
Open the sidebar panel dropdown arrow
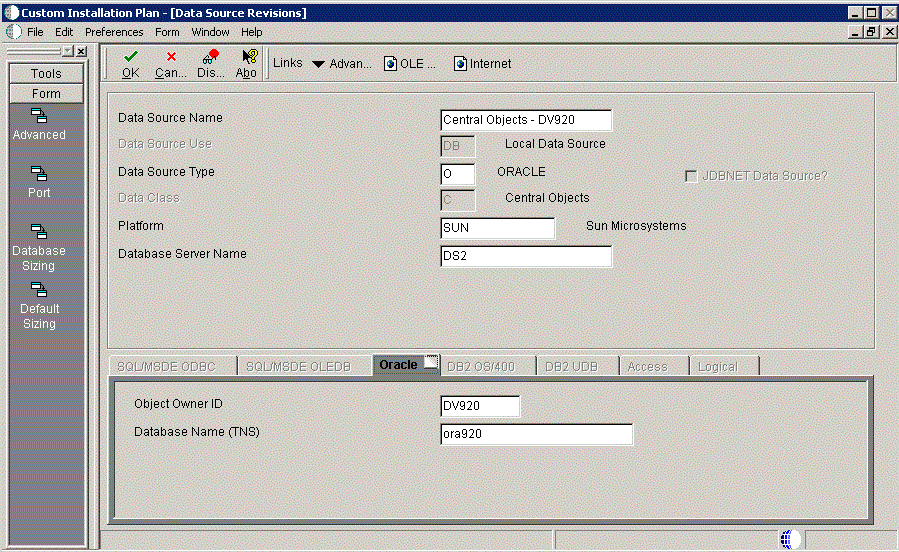[x=68, y=51]
